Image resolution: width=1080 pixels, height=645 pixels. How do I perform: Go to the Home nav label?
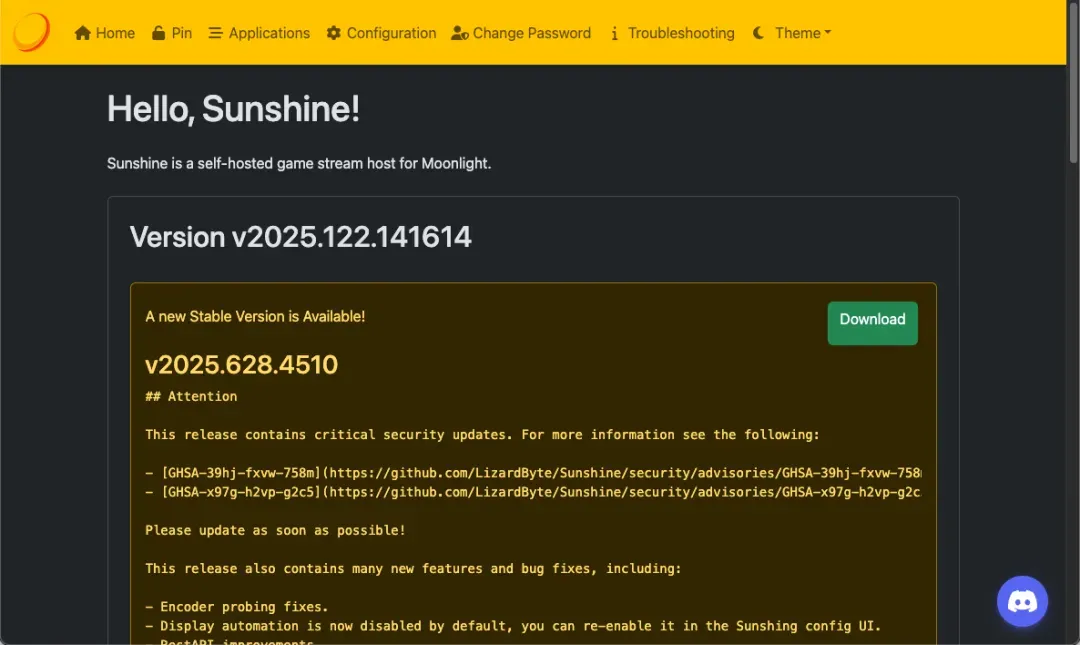coord(115,33)
